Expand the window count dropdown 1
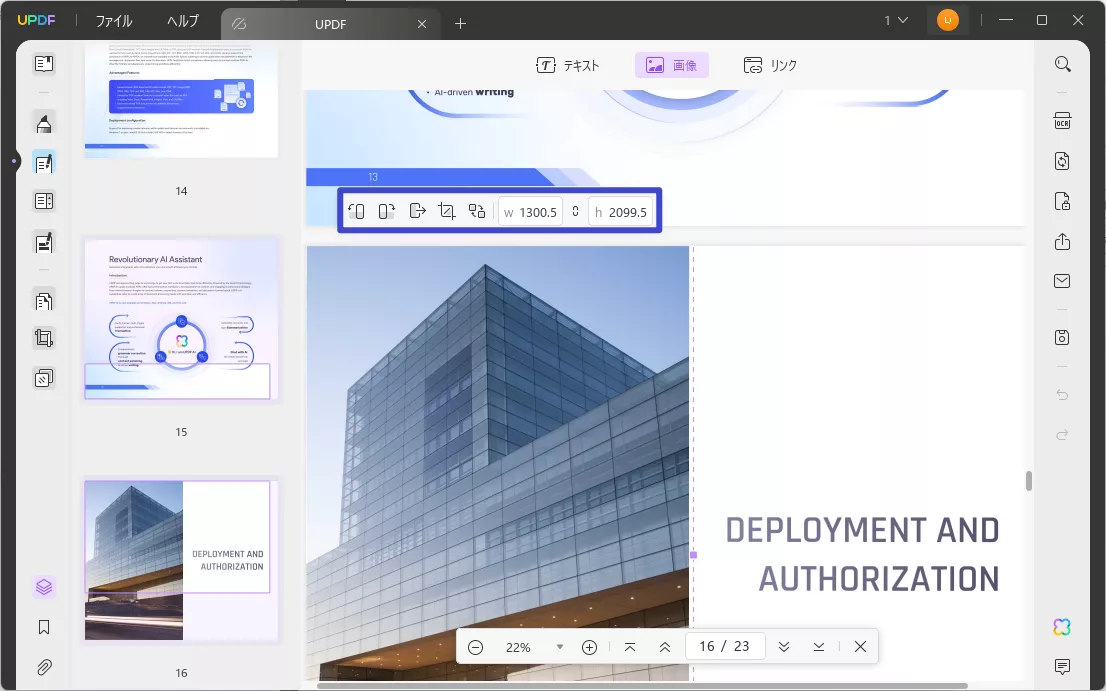The height and width of the screenshot is (691, 1106). [896, 20]
